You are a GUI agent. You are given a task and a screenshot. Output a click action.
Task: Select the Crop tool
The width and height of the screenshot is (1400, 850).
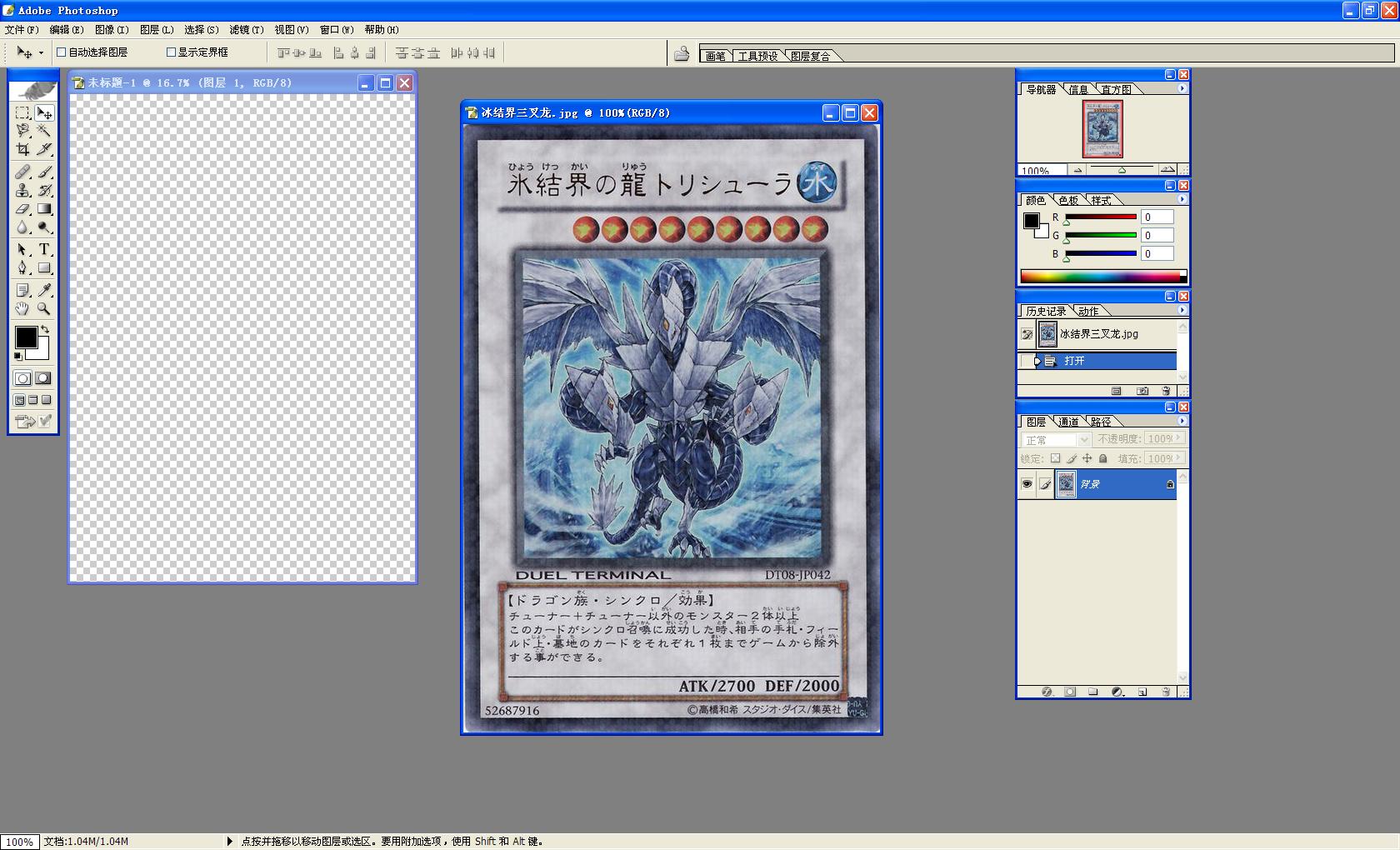pyautogui.click(x=22, y=149)
